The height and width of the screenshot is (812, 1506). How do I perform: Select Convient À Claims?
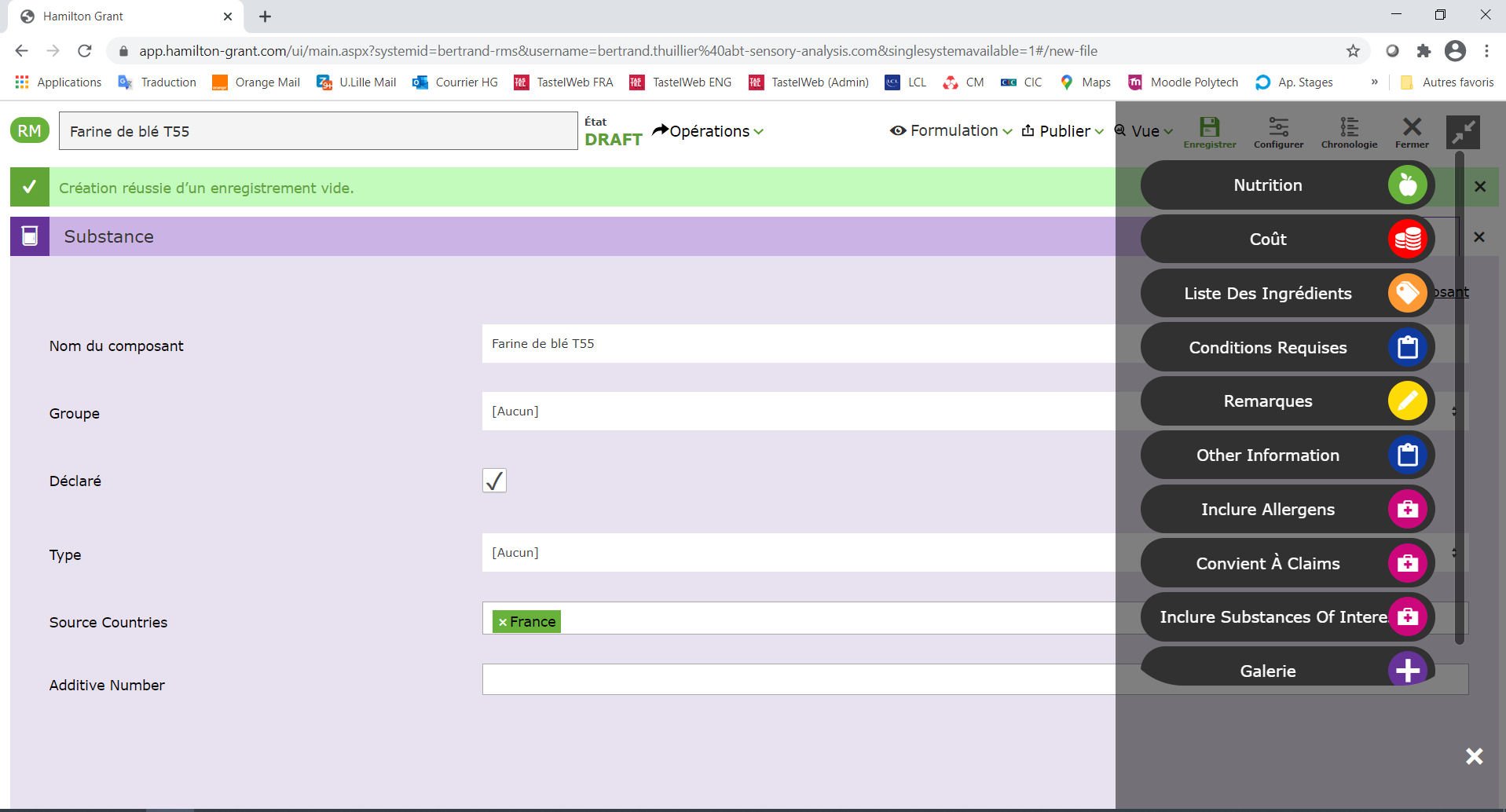coord(1407,562)
